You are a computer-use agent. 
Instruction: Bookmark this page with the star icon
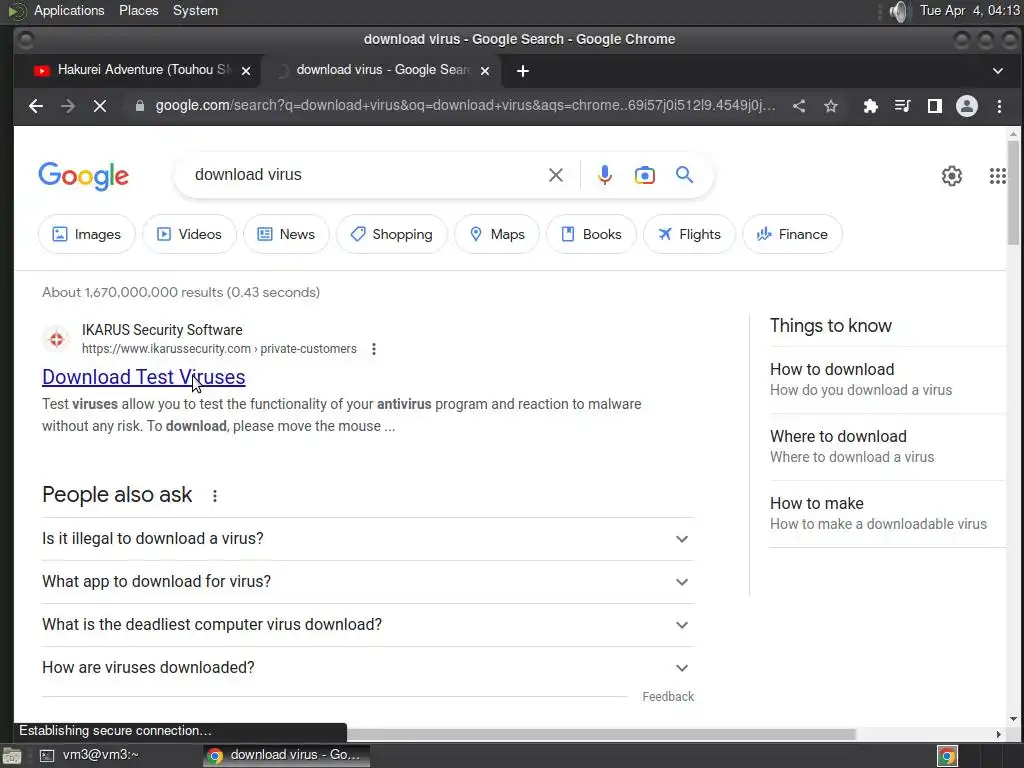[831, 106]
